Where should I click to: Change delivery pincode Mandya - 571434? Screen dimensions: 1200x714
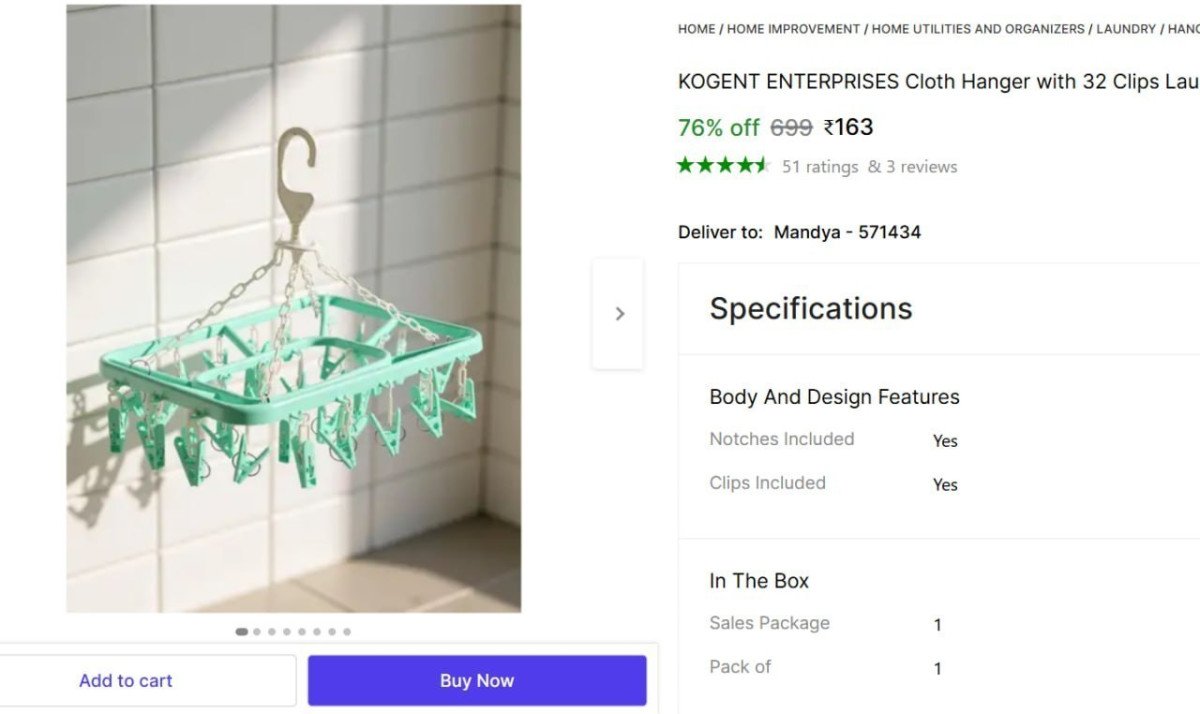point(847,232)
